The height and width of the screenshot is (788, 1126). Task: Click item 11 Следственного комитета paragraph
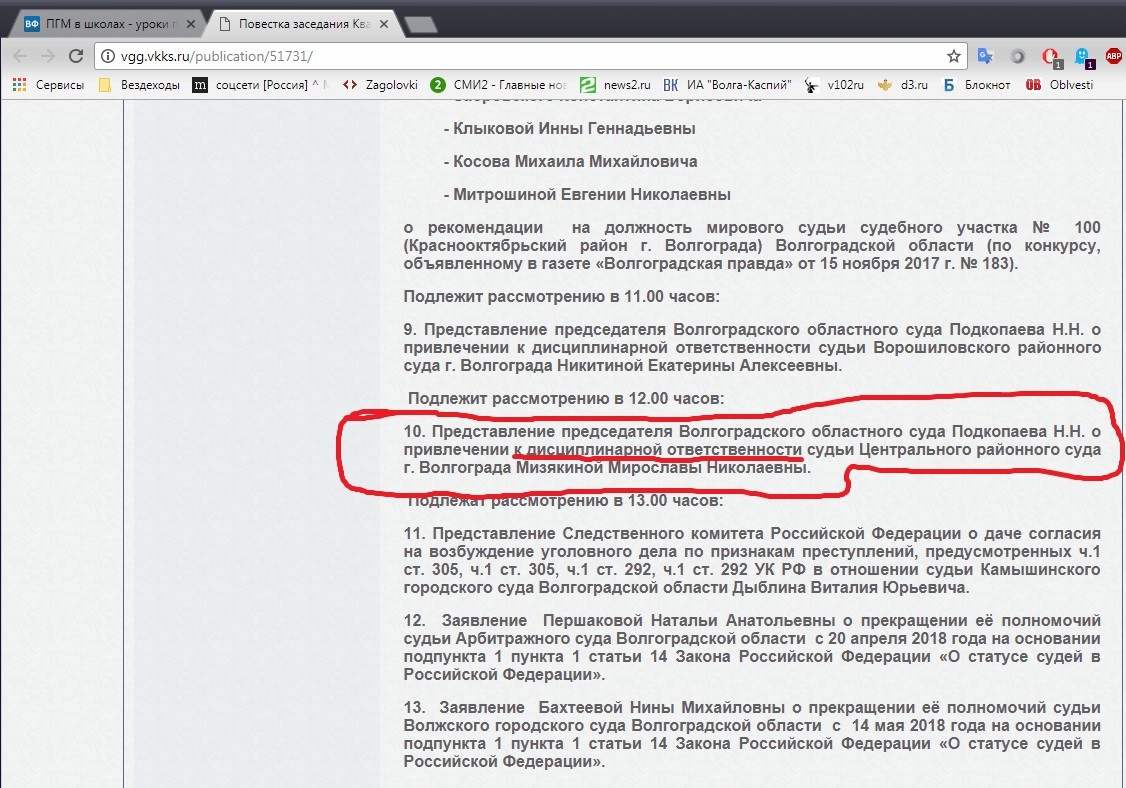(x=752, y=560)
